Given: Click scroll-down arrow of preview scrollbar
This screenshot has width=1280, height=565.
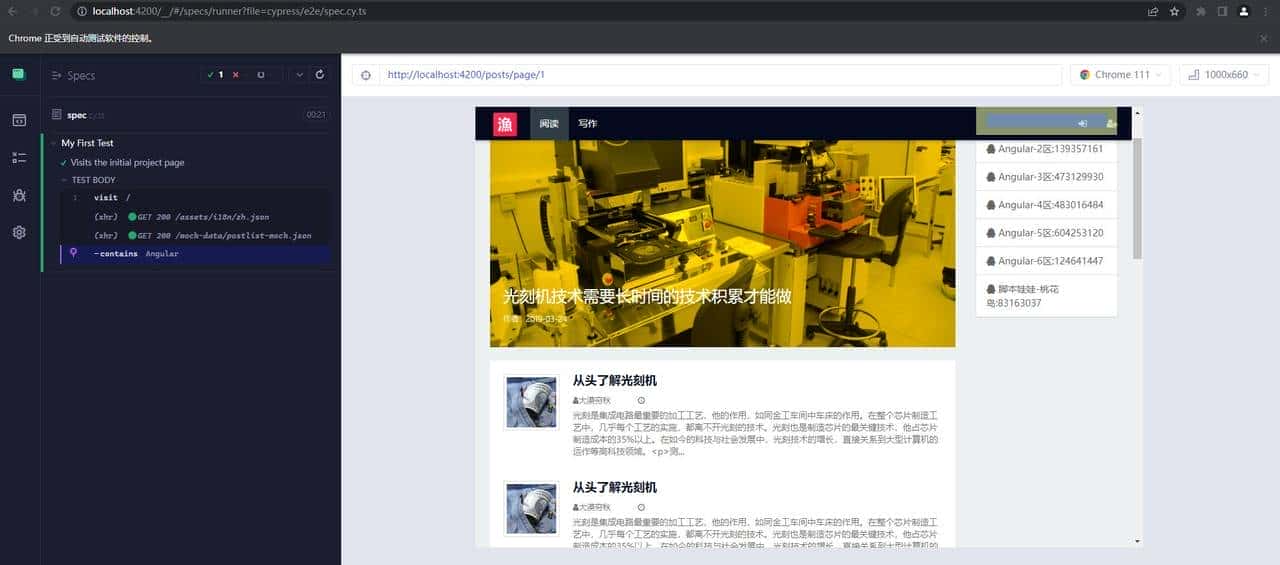Looking at the screenshot, I should click(1137, 541).
